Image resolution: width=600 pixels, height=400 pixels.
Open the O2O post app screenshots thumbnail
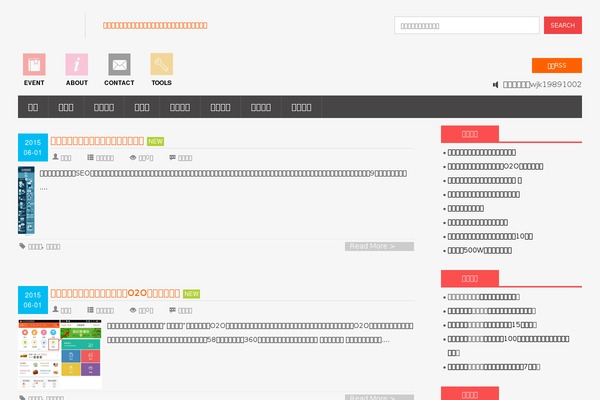60,354
